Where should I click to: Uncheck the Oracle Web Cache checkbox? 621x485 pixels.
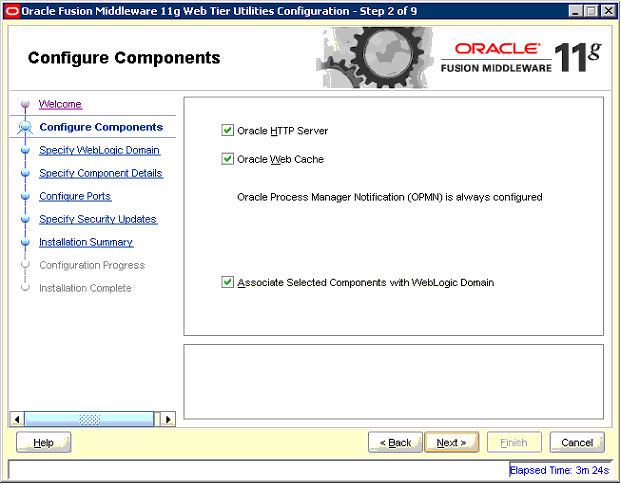227,159
